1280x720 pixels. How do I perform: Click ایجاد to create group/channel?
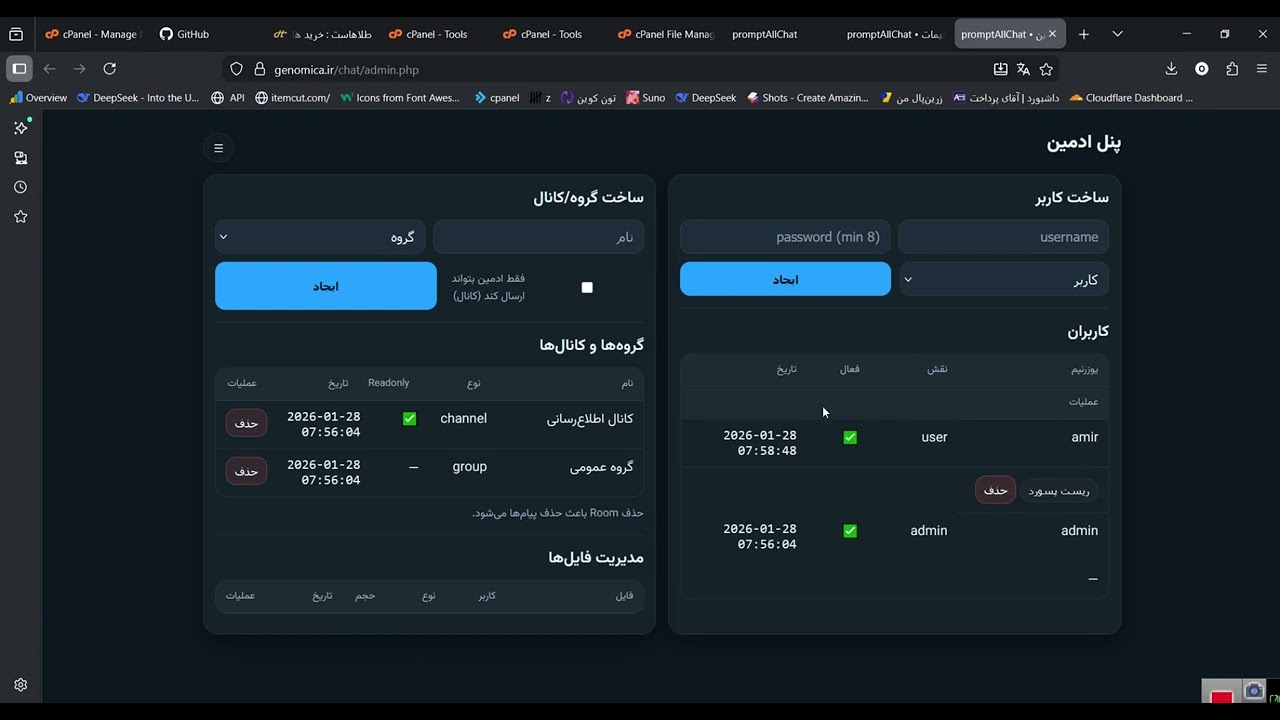click(326, 286)
